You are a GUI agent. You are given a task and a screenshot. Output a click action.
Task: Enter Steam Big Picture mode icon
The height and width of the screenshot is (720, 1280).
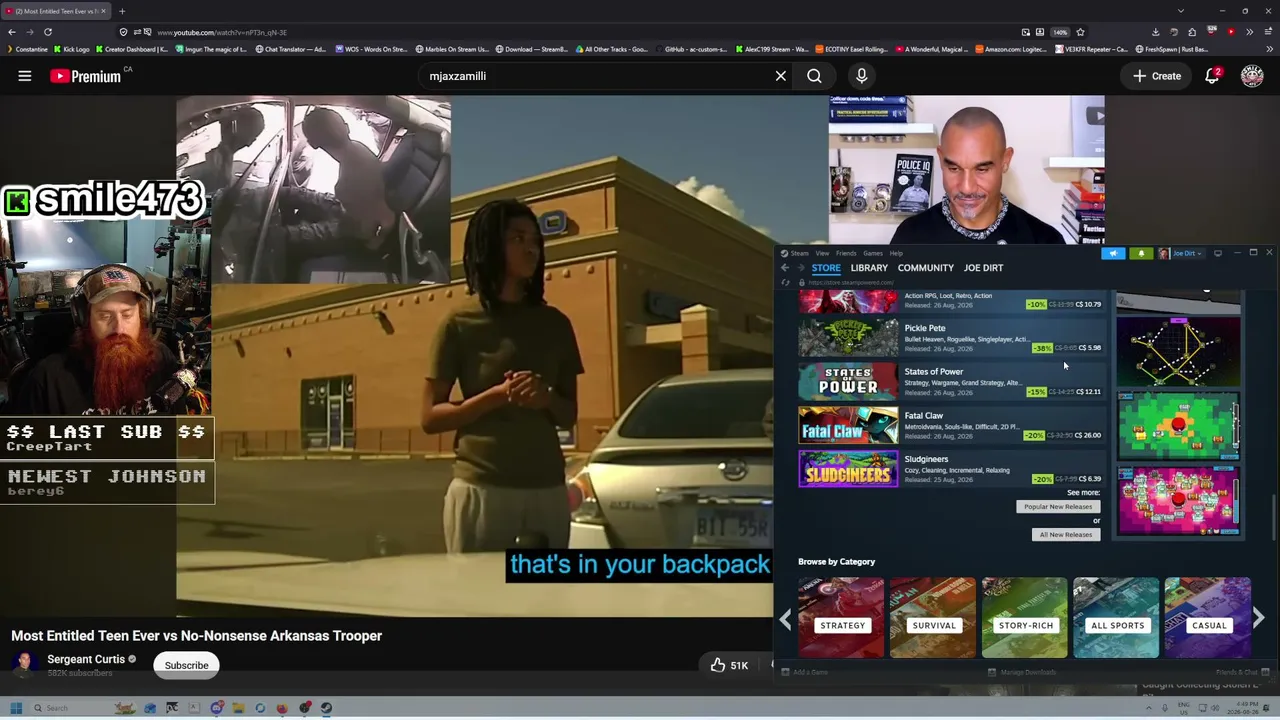pos(1217,253)
